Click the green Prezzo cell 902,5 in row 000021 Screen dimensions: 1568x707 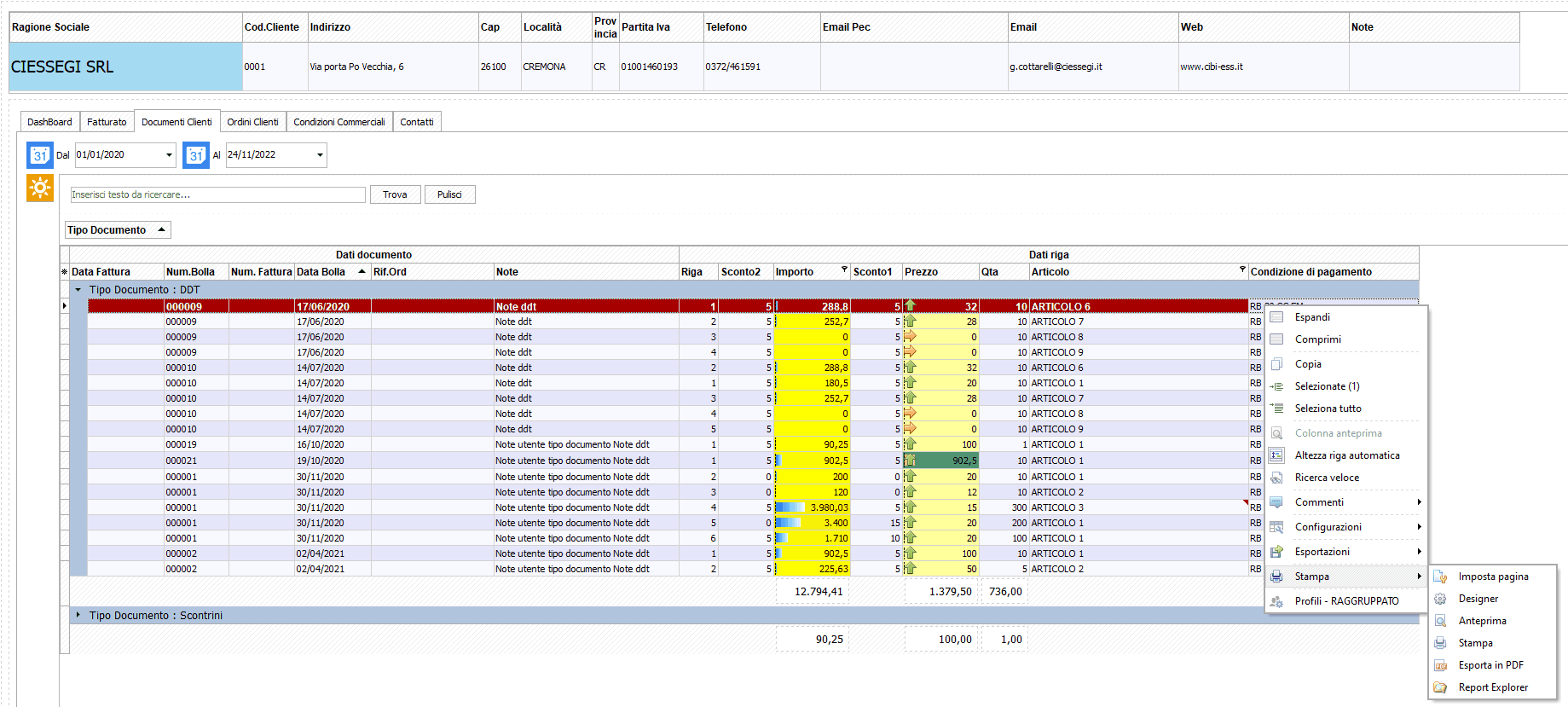940,461
